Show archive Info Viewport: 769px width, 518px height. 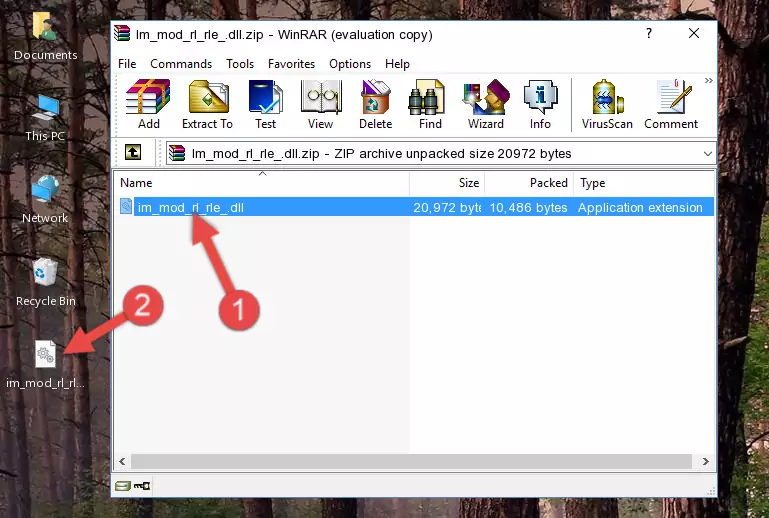(x=540, y=104)
